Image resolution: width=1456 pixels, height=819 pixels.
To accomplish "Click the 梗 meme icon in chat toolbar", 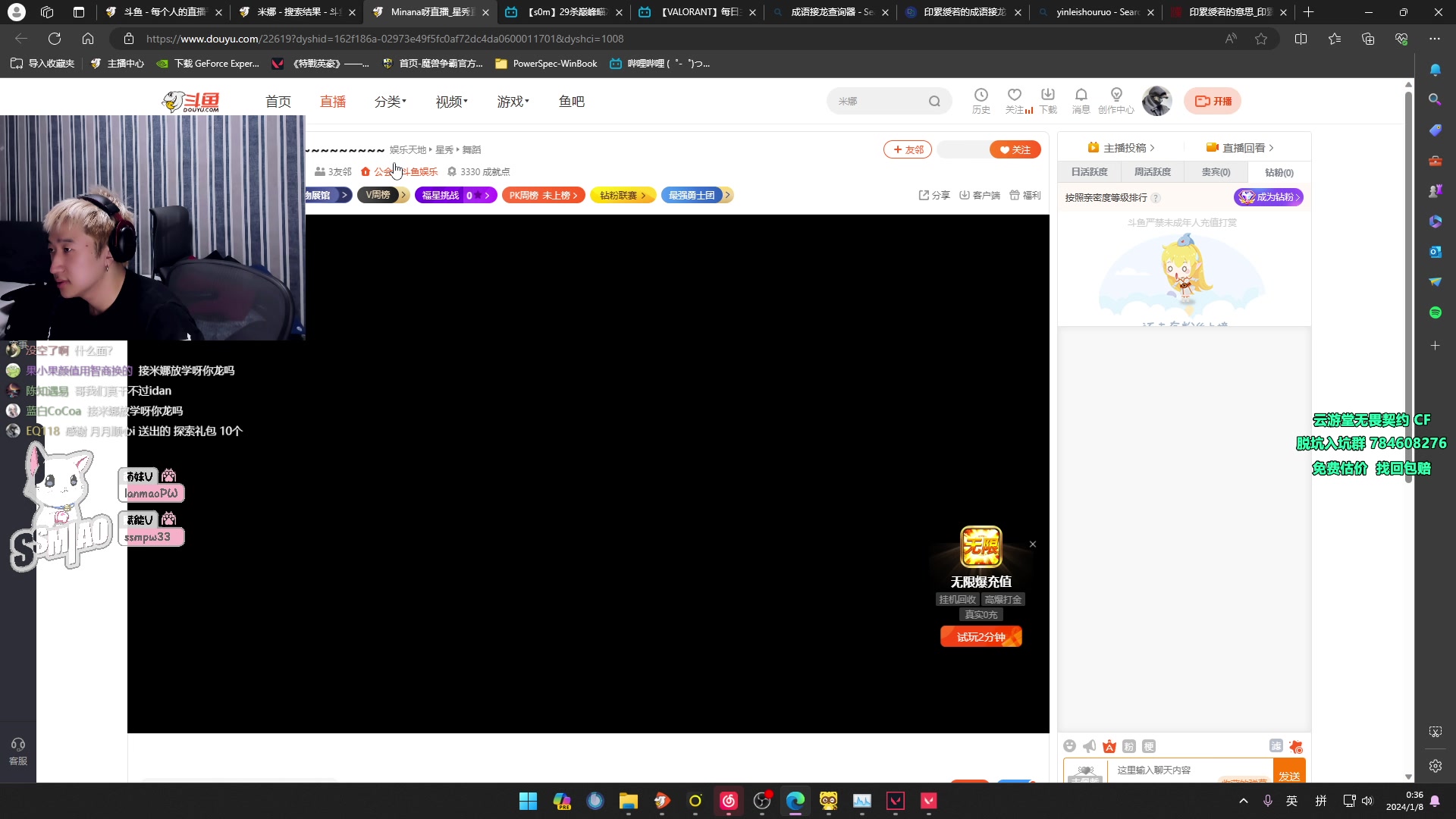I will (x=1149, y=746).
